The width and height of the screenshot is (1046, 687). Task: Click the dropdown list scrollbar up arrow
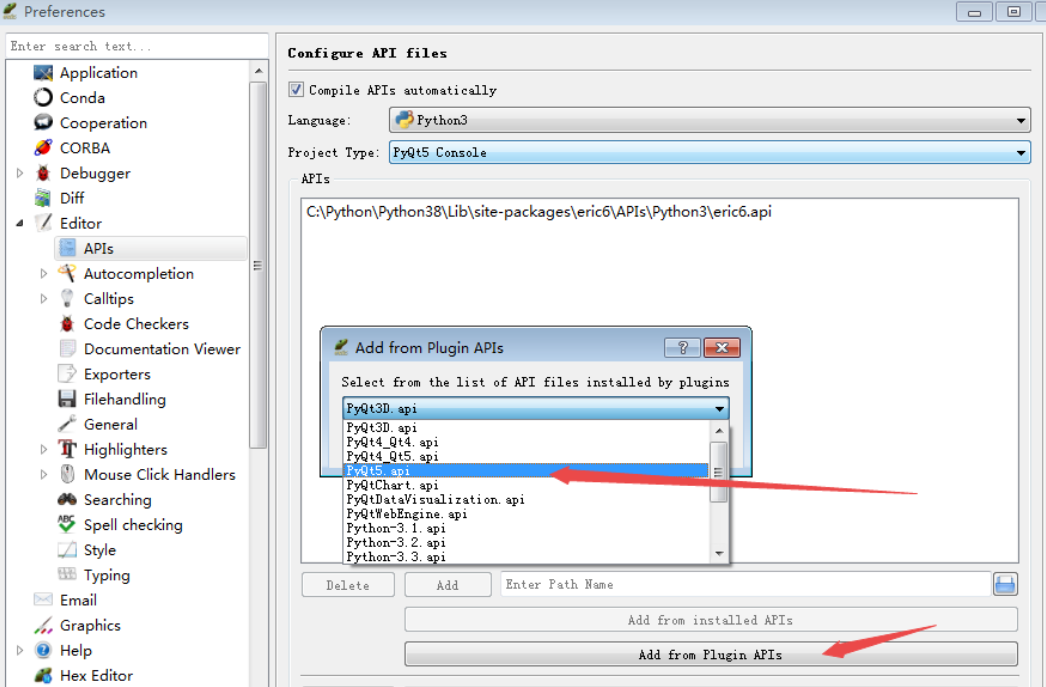coord(719,431)
